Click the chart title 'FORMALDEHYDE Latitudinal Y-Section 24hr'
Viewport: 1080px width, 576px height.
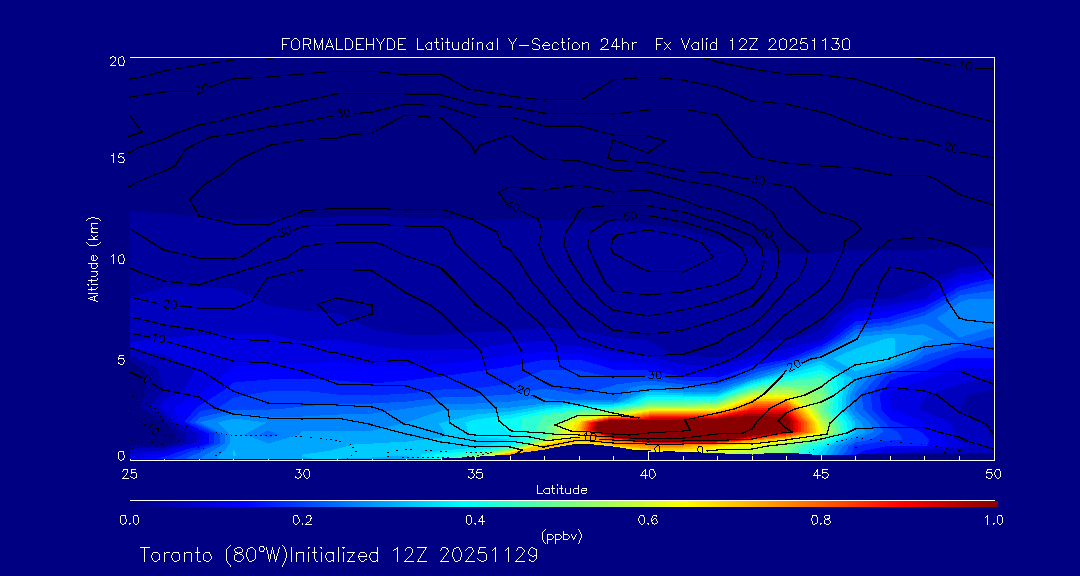click(459, 45)
